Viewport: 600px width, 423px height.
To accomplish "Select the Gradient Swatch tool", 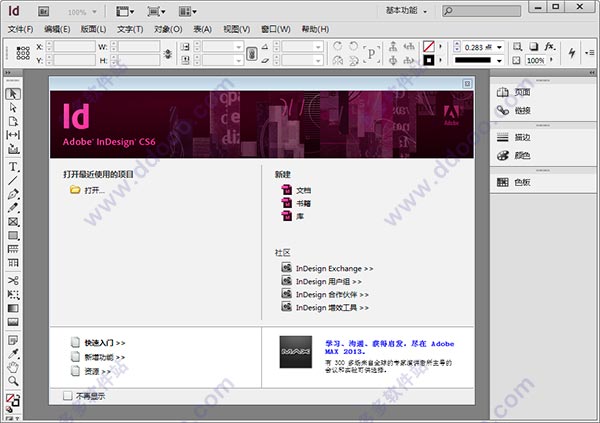I will click(x=13, y=308).
